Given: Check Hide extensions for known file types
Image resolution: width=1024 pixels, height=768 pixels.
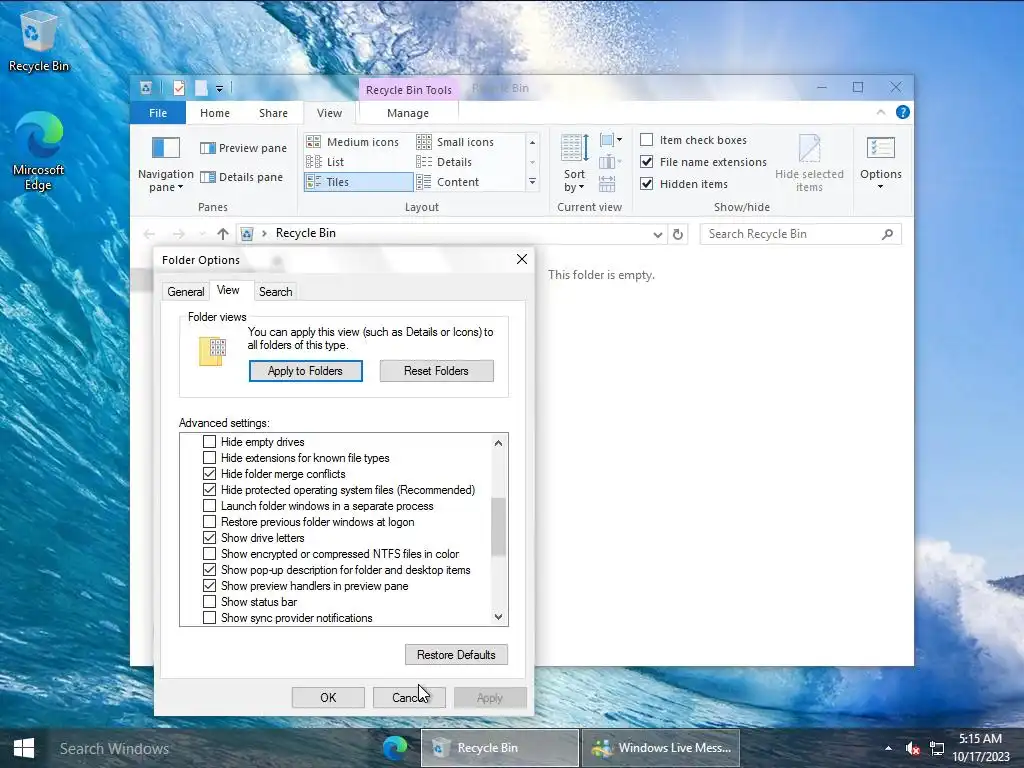Looking at the screenshot, I should pos(210,458).
